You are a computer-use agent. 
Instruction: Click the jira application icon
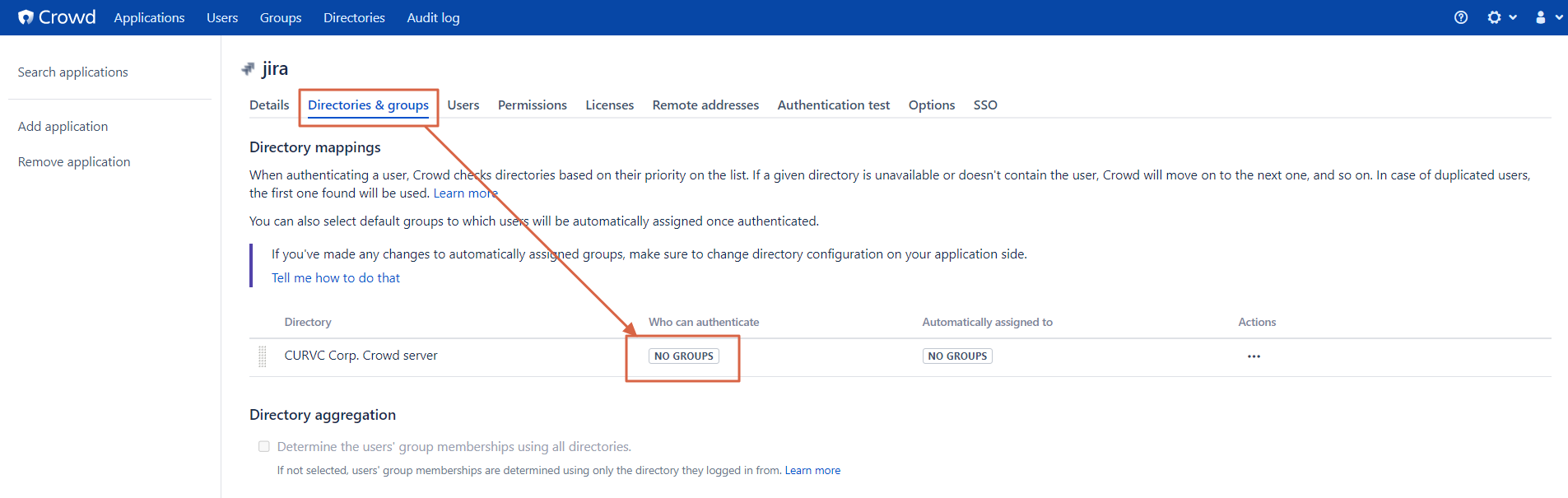pyautogui.click(x=248, y=69)
